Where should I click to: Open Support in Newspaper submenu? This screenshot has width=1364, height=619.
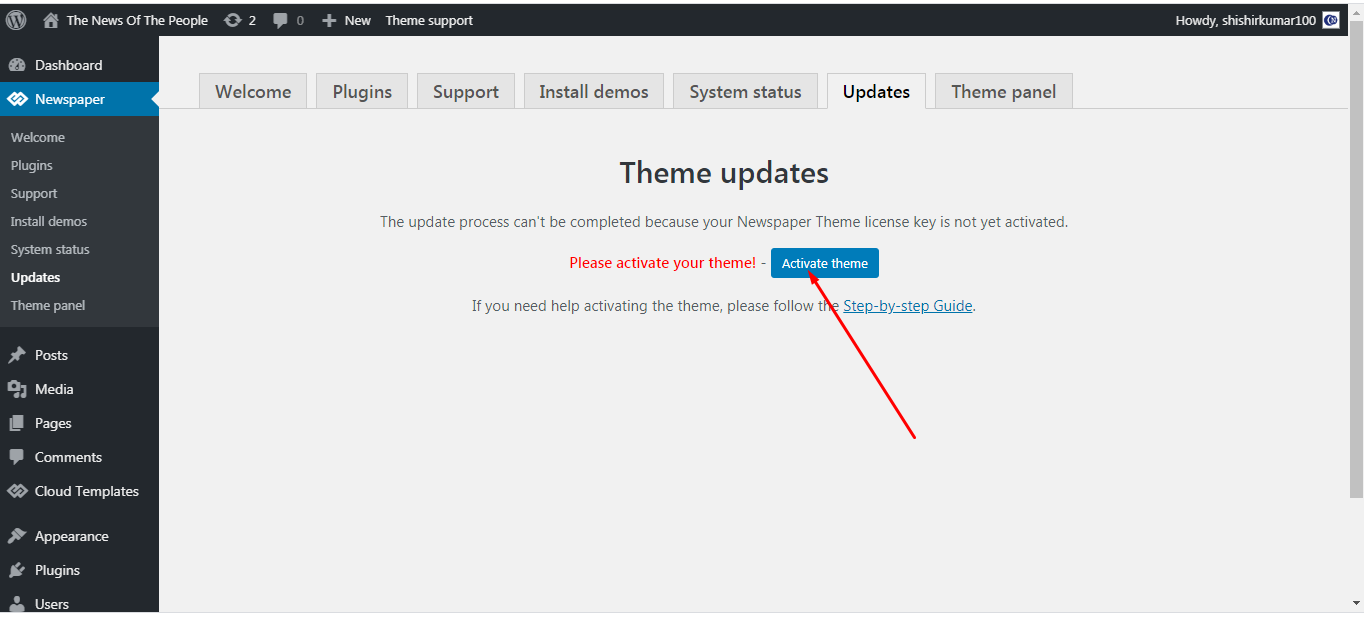click(x=34, y=193)
